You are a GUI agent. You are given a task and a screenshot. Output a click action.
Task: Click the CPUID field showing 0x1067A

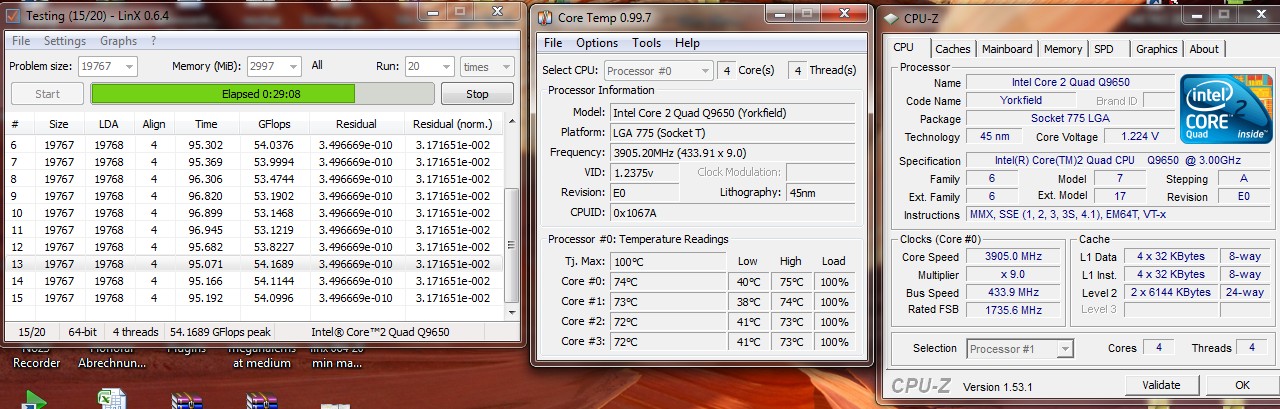tap(732, 212)
